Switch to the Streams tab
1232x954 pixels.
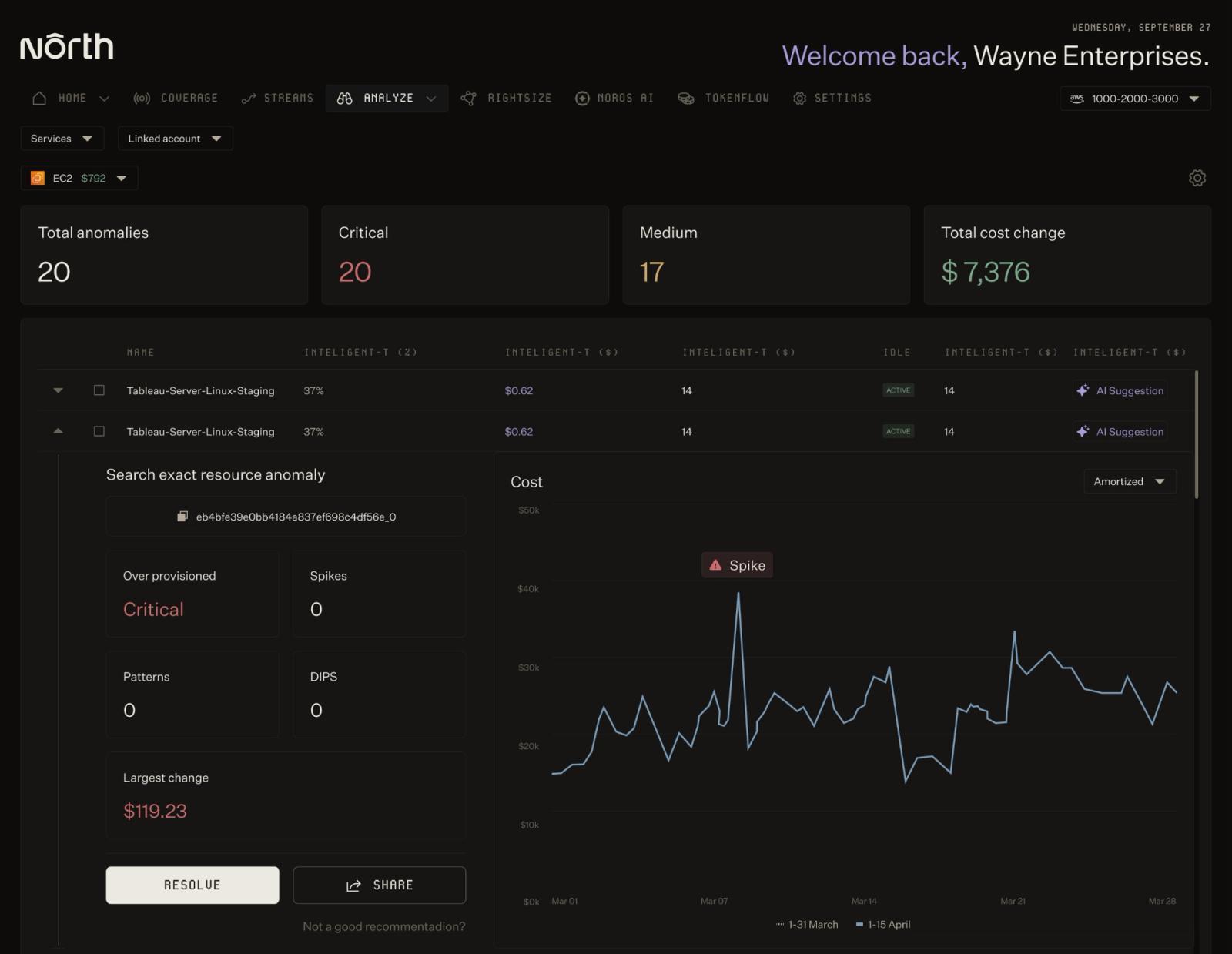point(277,98)
